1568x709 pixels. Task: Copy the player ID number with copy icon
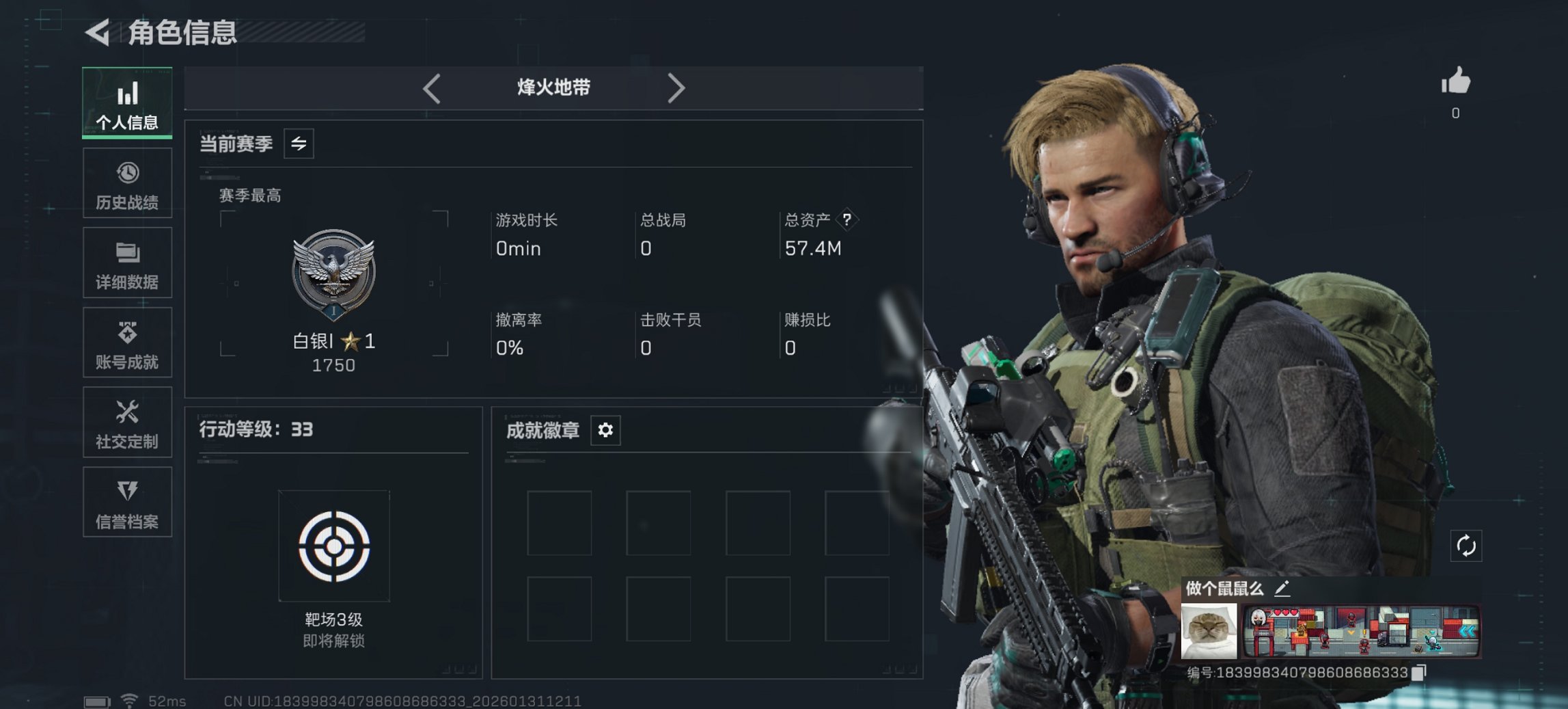(1418, 673)
